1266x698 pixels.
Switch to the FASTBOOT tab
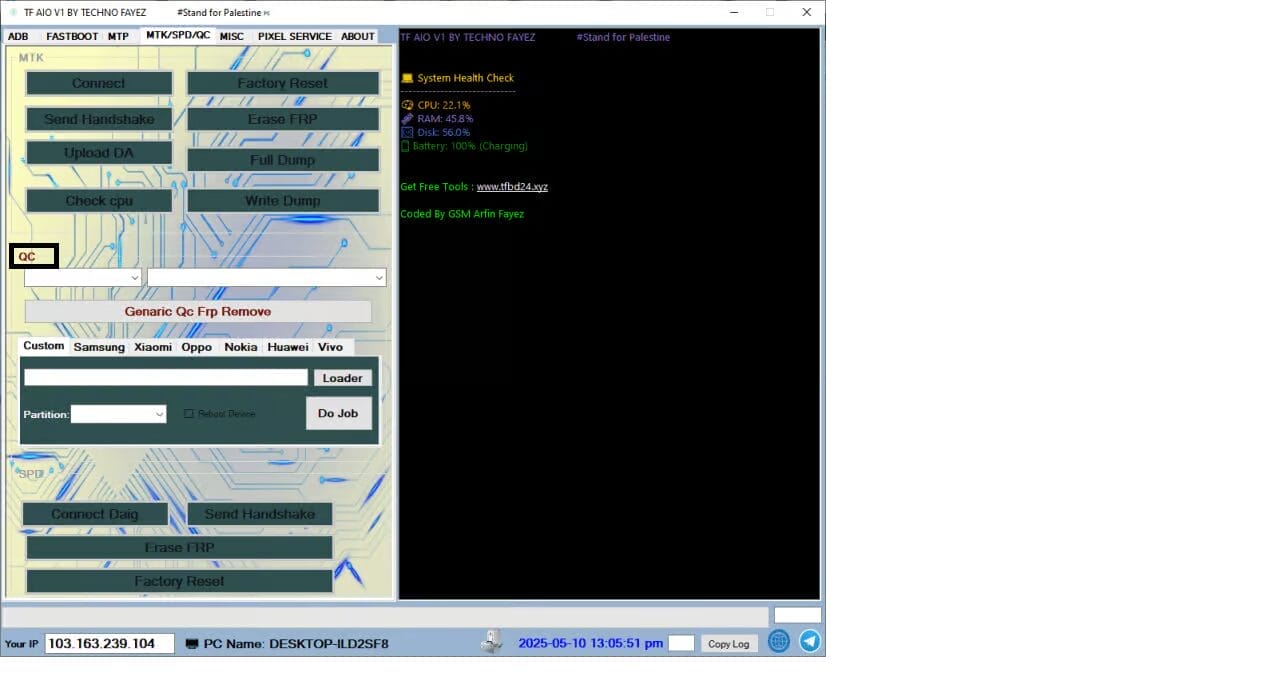(x=72, y=36)
